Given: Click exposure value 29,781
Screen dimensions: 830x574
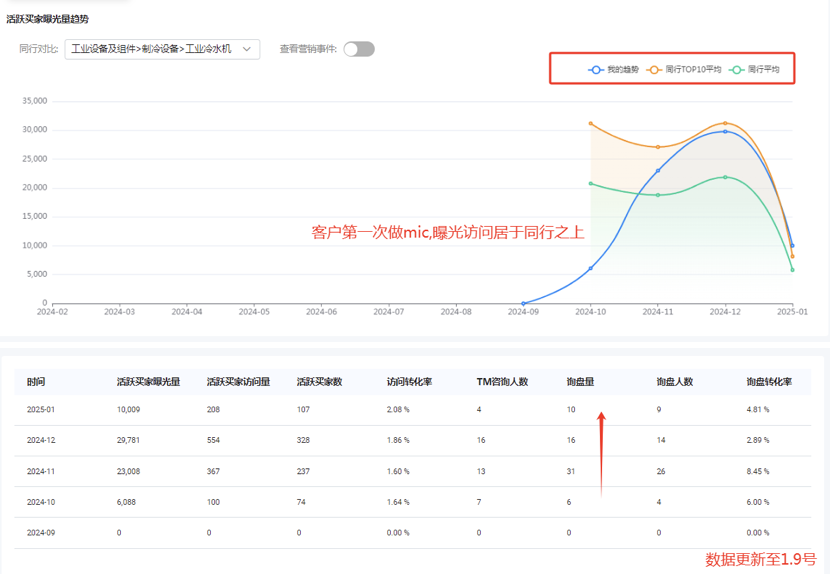Looking at the screenshot, I should point(129,440).
